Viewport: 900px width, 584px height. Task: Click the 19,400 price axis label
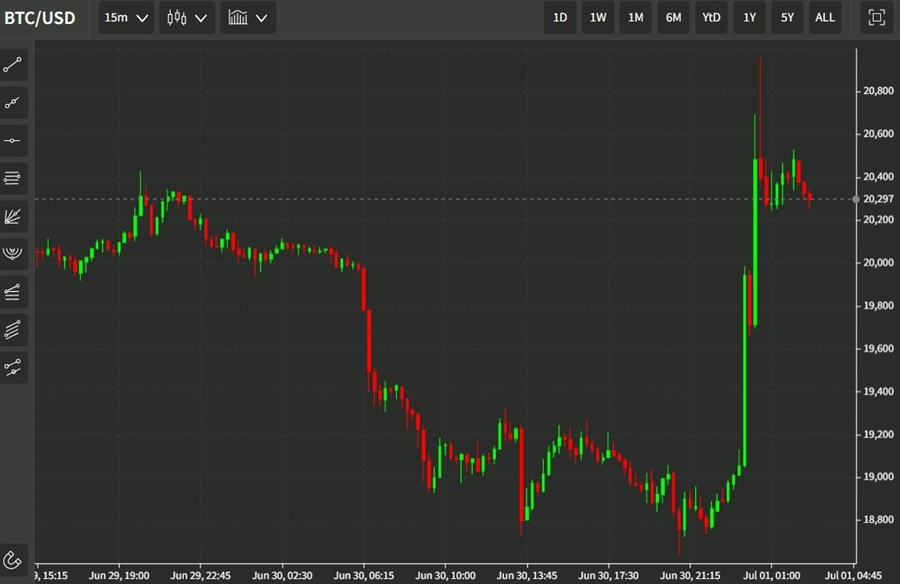click(878, 392)
